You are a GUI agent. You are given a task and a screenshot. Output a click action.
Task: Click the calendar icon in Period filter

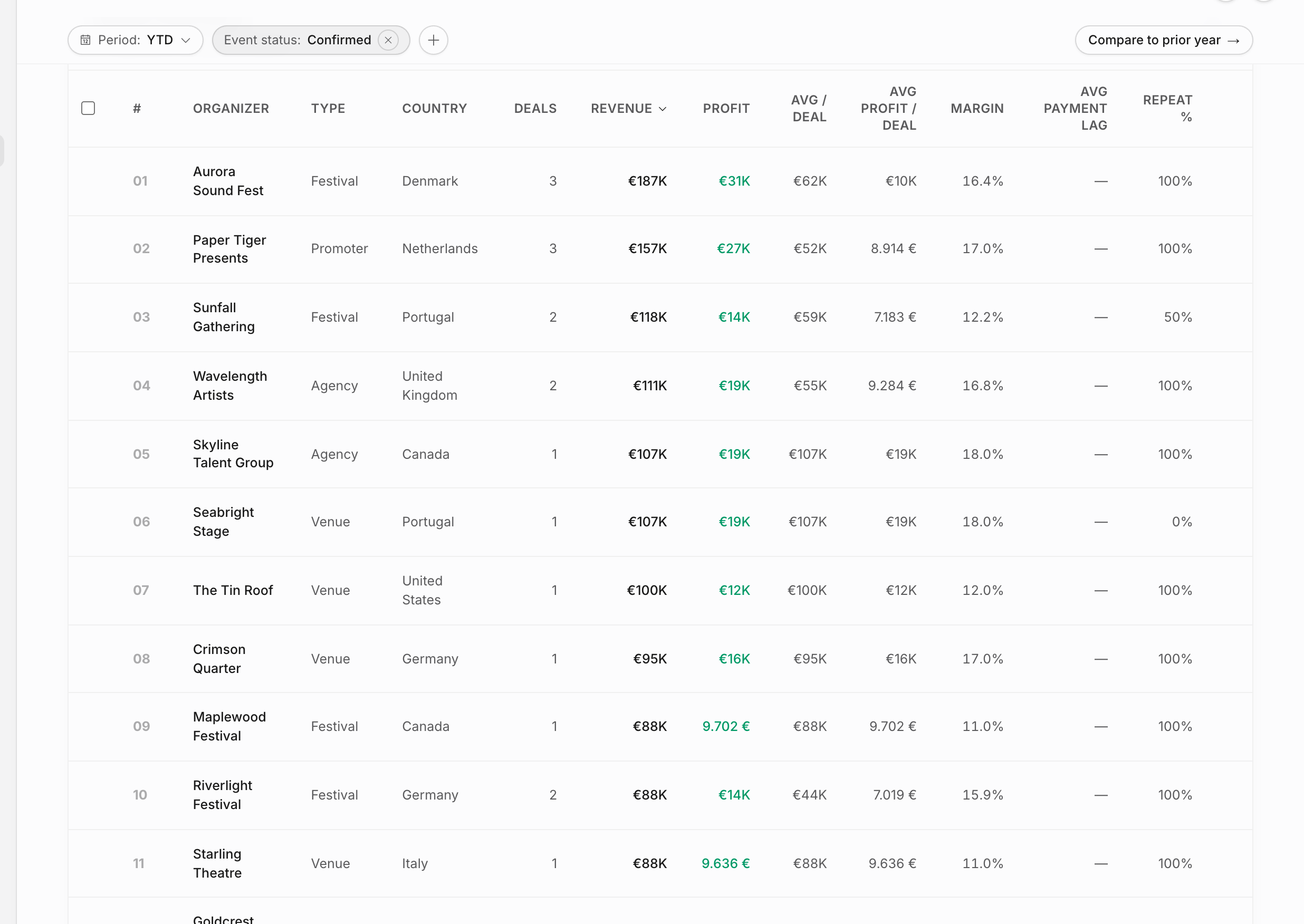pos(85,41)
